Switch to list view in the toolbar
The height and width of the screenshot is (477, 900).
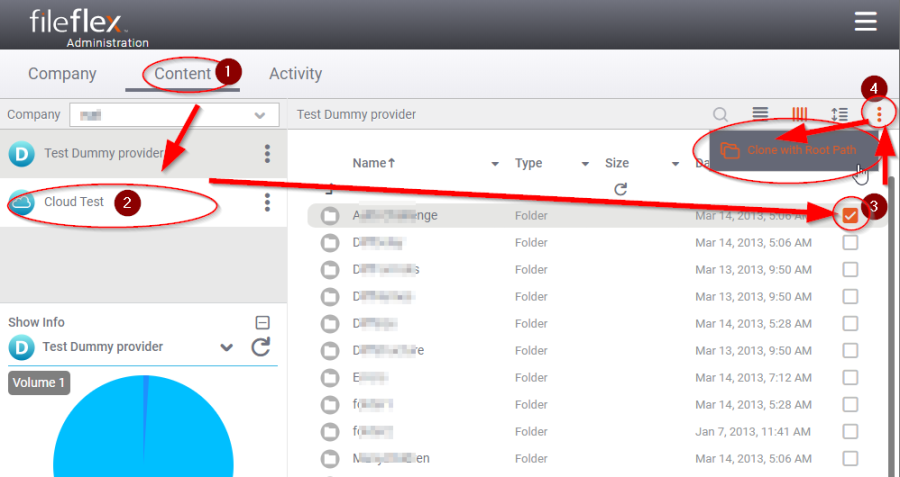click(761, 114)
